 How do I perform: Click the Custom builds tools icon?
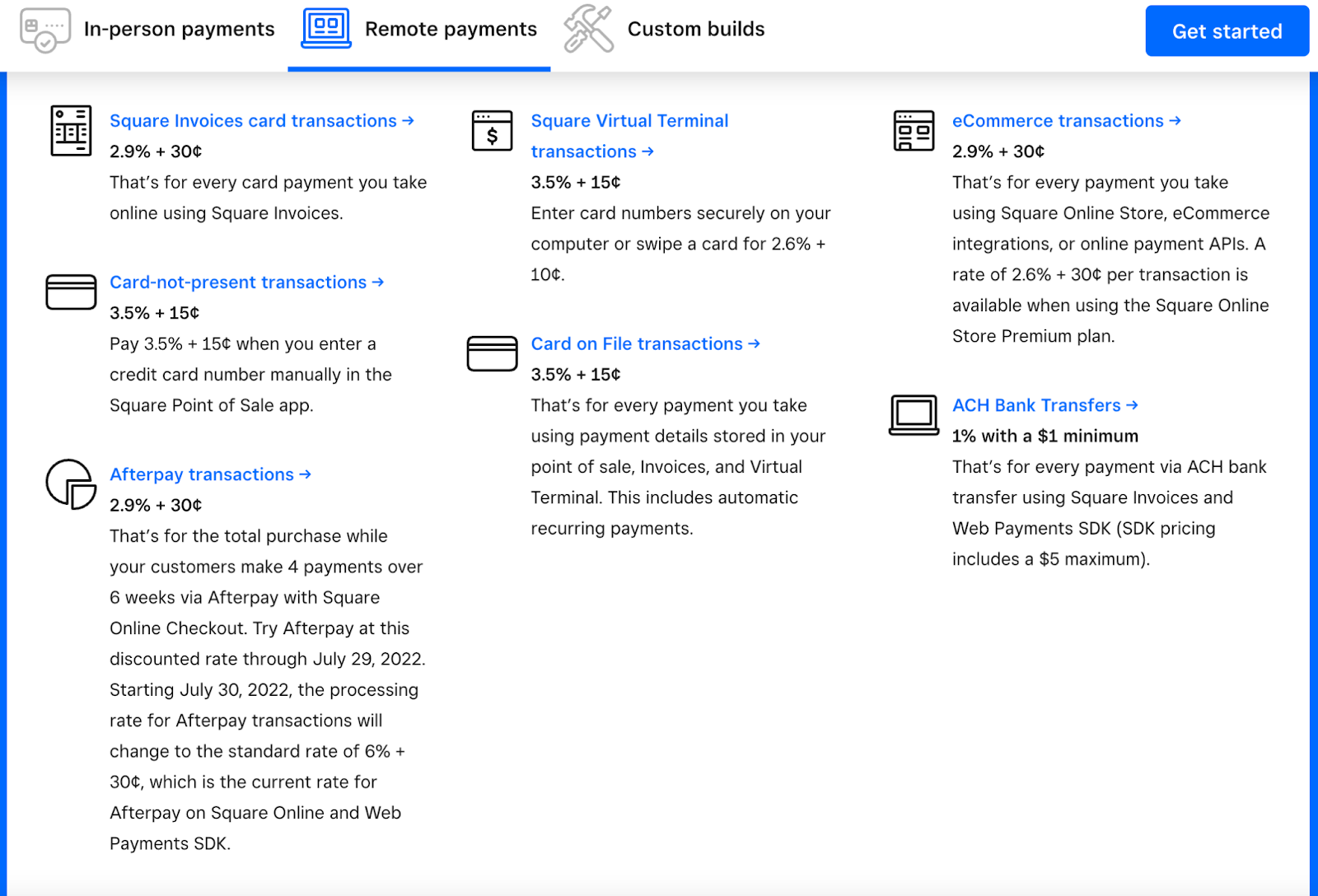click(x=588, y=29)
